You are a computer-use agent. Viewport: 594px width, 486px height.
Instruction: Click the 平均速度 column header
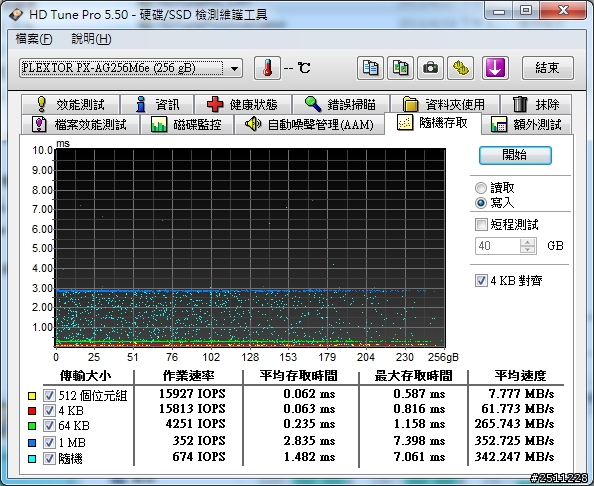(520, 376)
